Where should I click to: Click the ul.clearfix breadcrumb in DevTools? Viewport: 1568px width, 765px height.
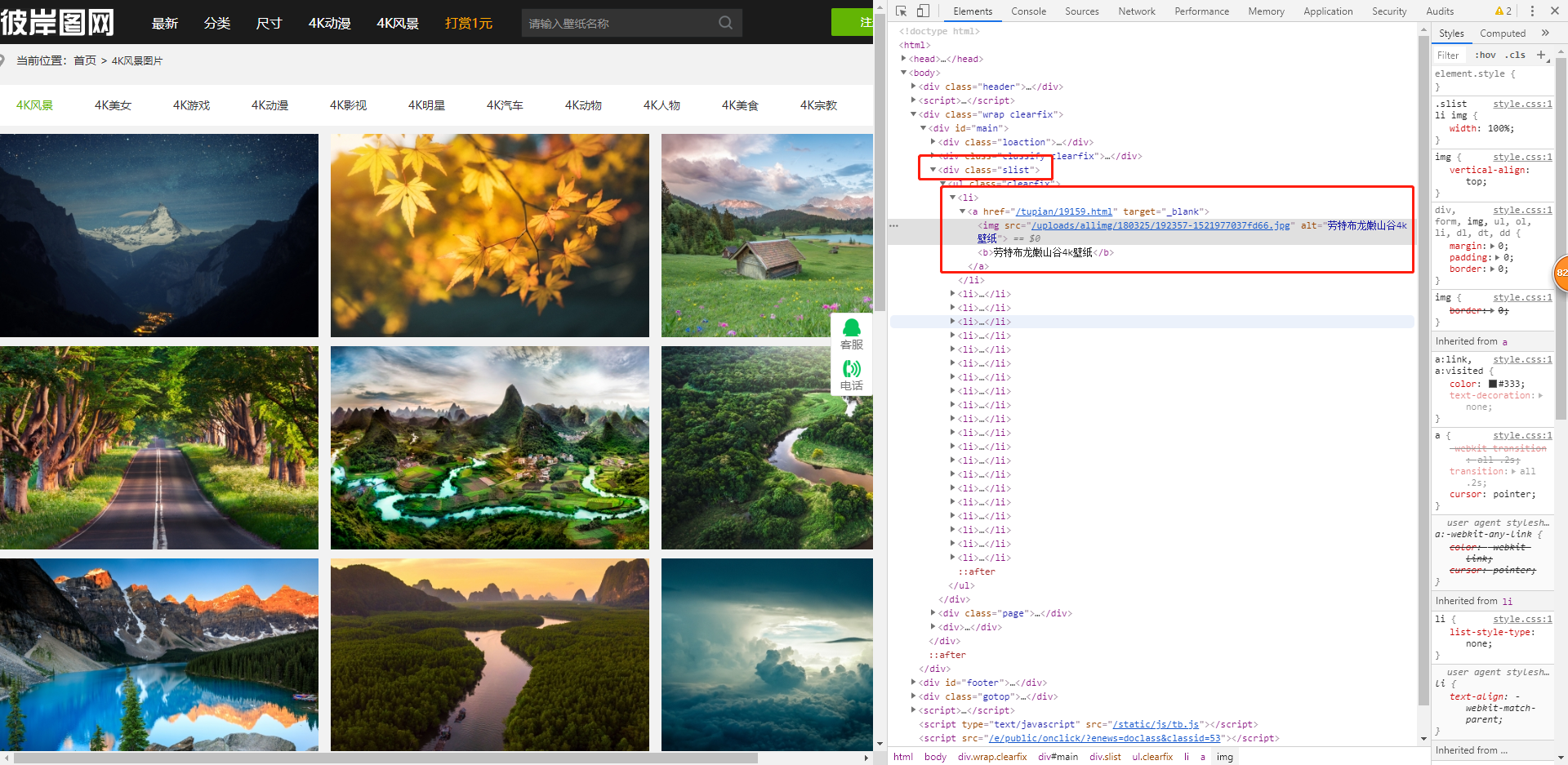1152,757
